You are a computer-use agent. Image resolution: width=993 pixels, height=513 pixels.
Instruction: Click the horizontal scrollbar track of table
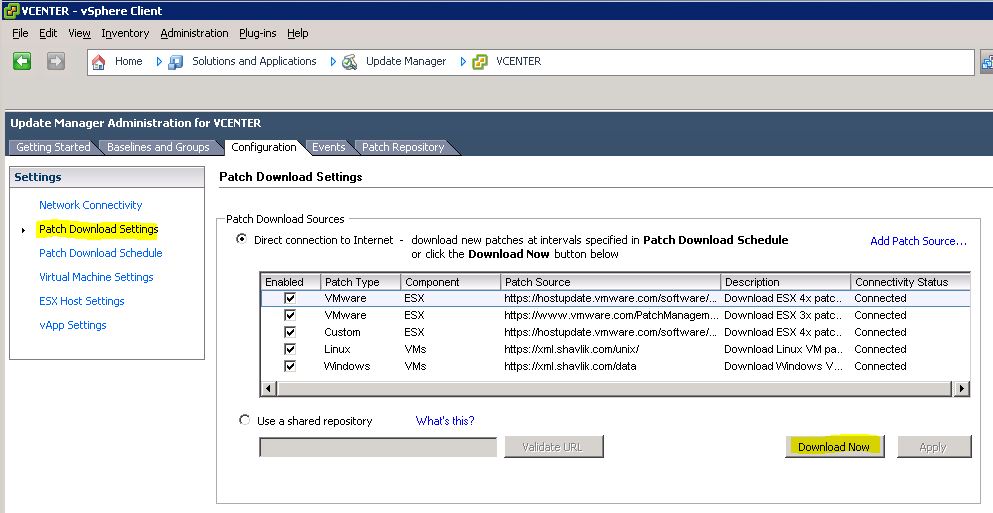pyautogui.click(x=614, y=388)
